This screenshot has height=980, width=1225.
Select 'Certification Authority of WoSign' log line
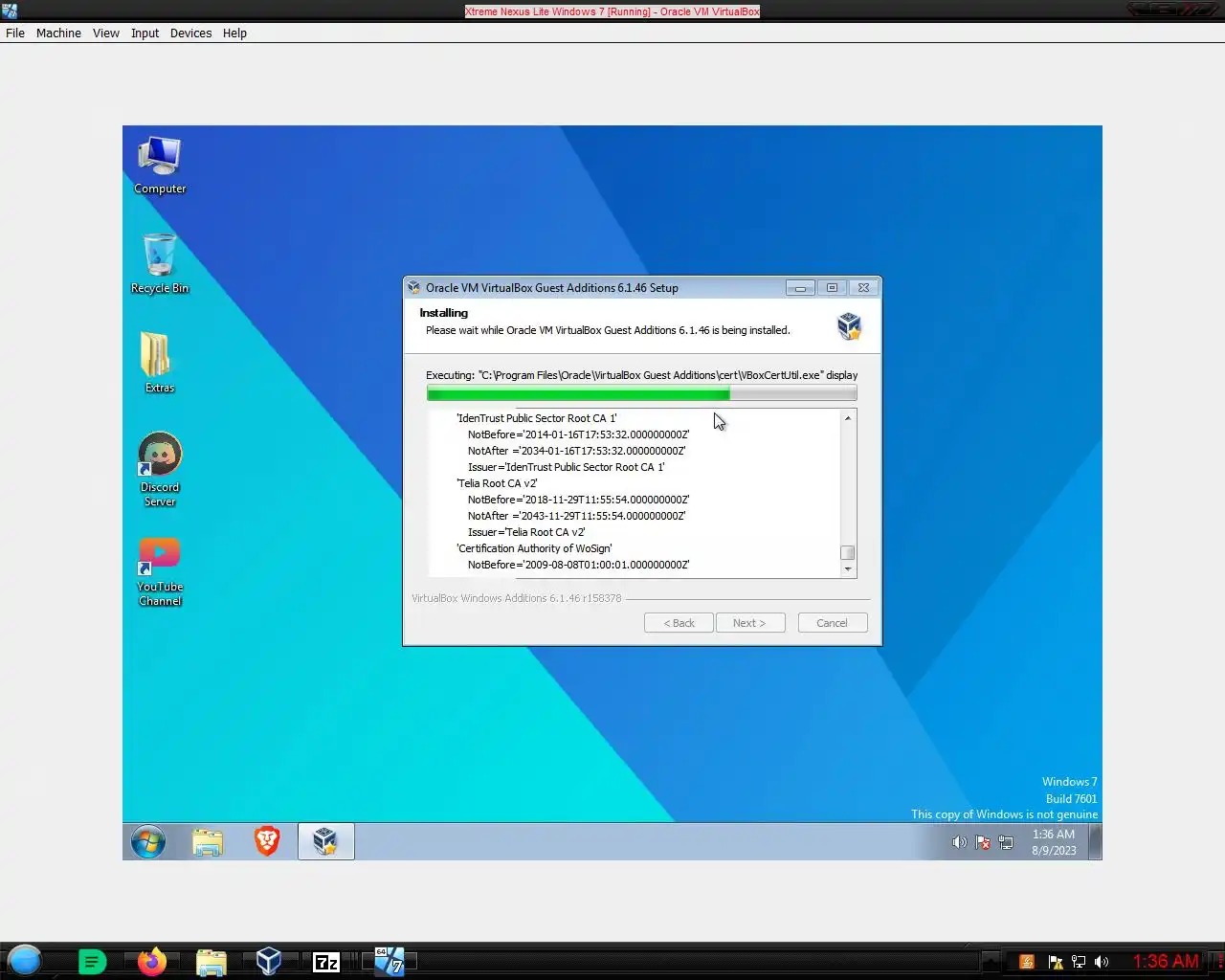(x=534, y=548)
